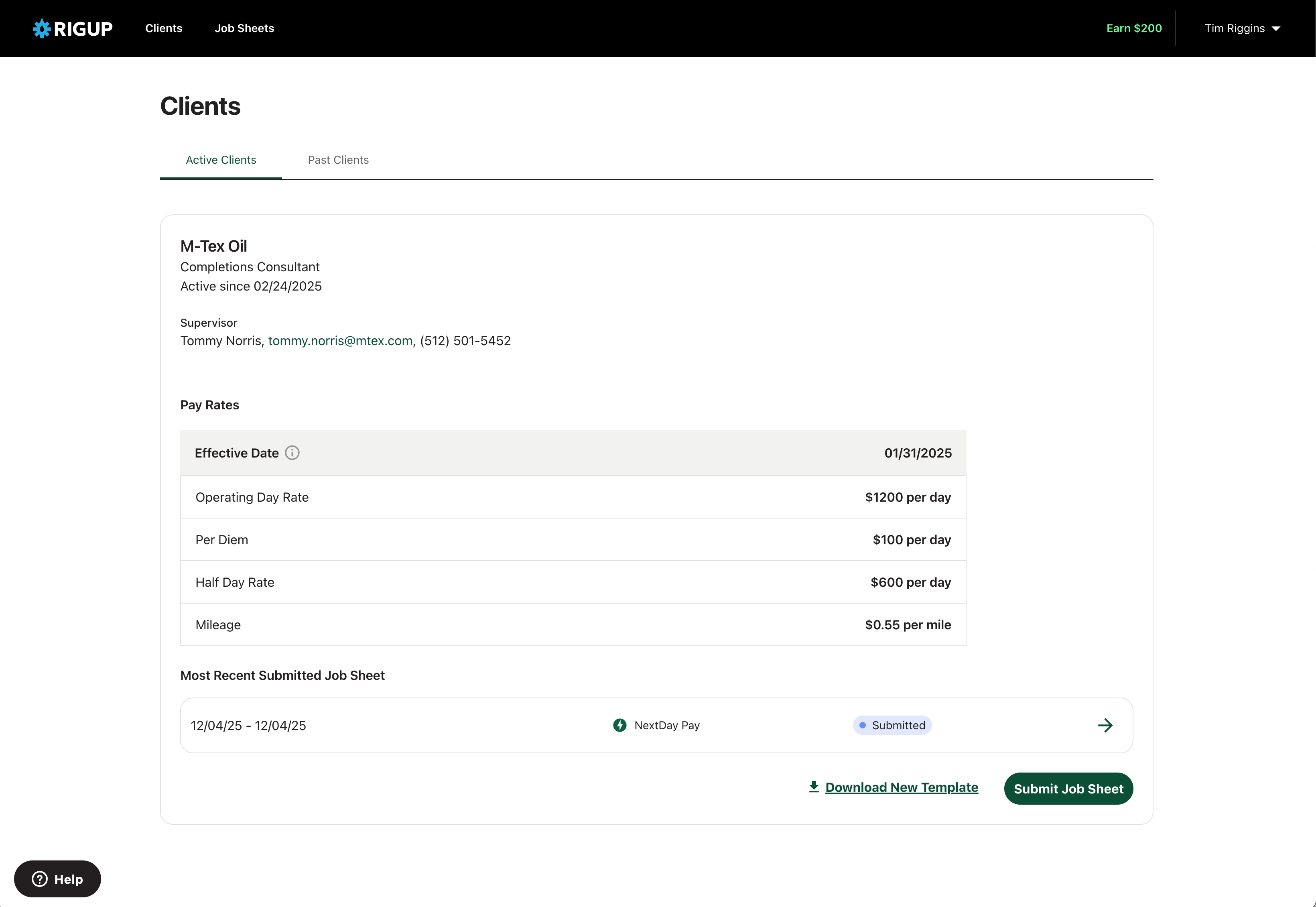Screen dimensions: 1316x907
Task: Go to Job Sheets in top navigation
Action: pyautogui.click(x=244, y=28)
